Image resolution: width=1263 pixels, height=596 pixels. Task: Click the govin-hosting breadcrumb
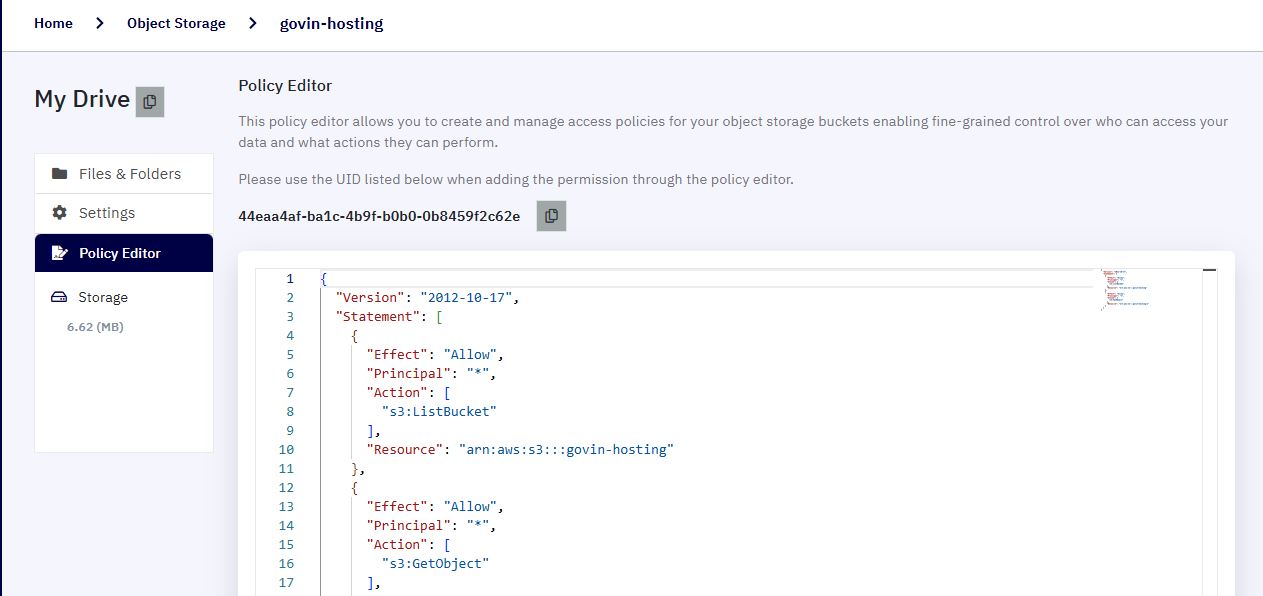(331, 23)
